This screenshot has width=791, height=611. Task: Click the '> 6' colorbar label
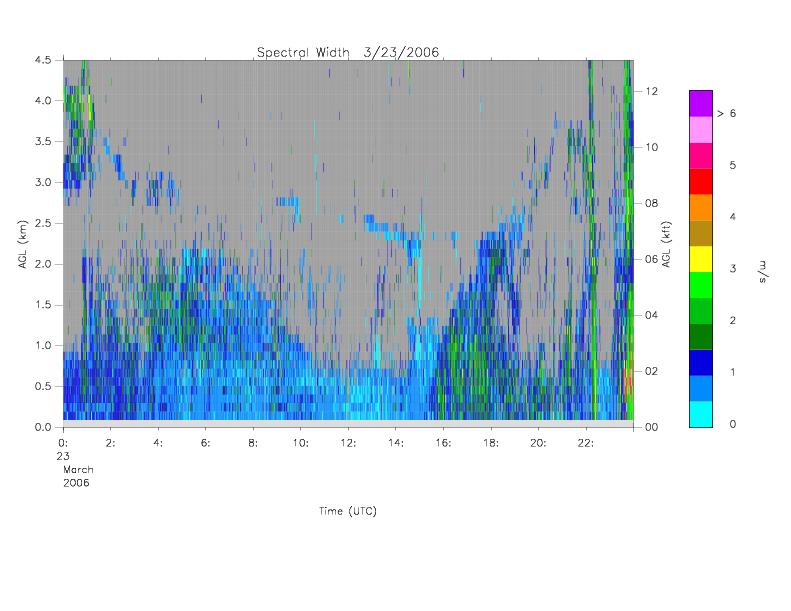click(x=726, y=114)
